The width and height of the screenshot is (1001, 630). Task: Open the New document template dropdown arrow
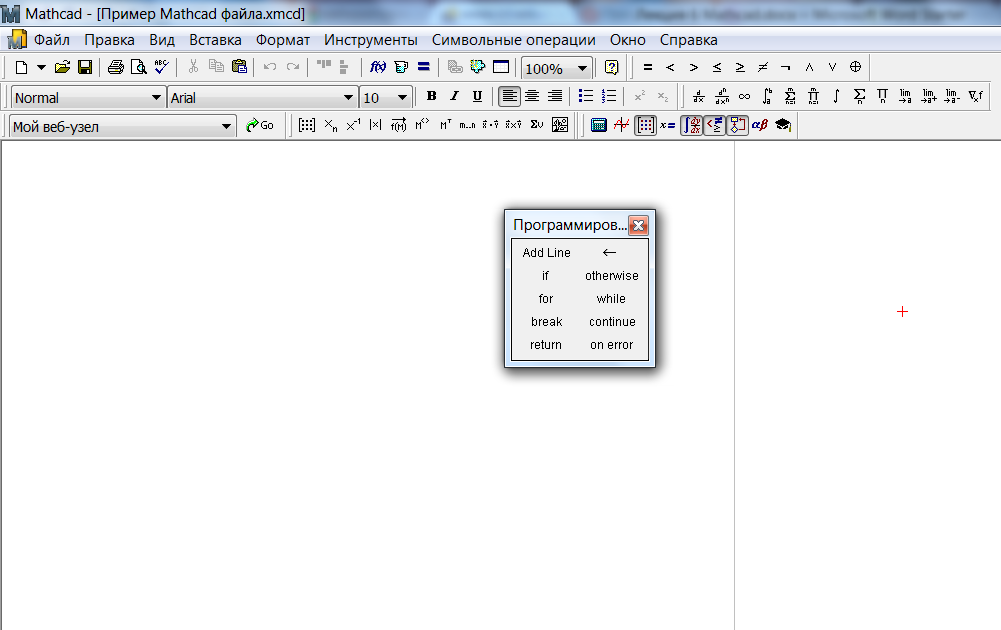pyautogui.click(x=41, y=67)
